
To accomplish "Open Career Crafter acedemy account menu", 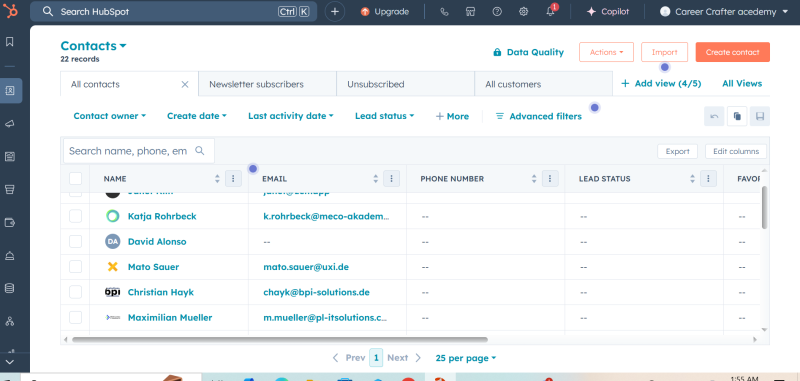I will coord(724,12).
